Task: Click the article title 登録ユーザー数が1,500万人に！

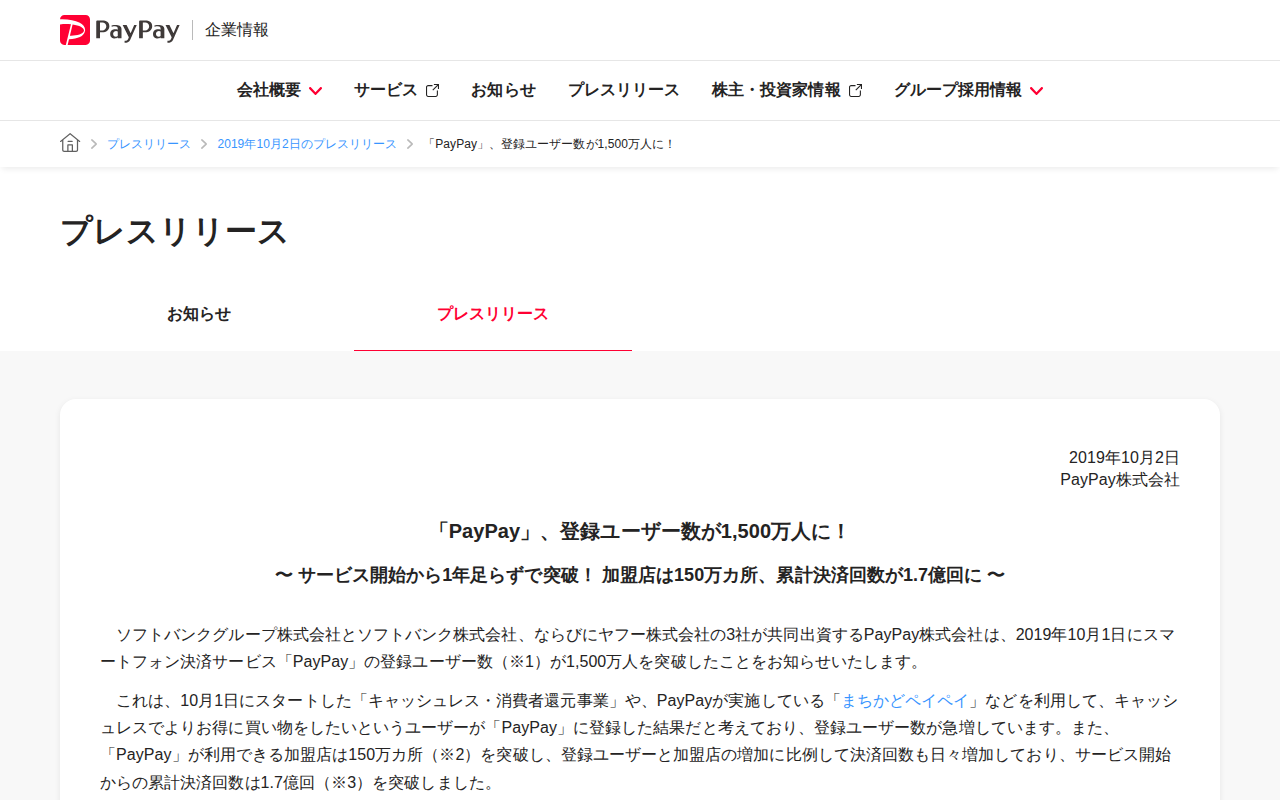Action: click(x=640, y=532)
